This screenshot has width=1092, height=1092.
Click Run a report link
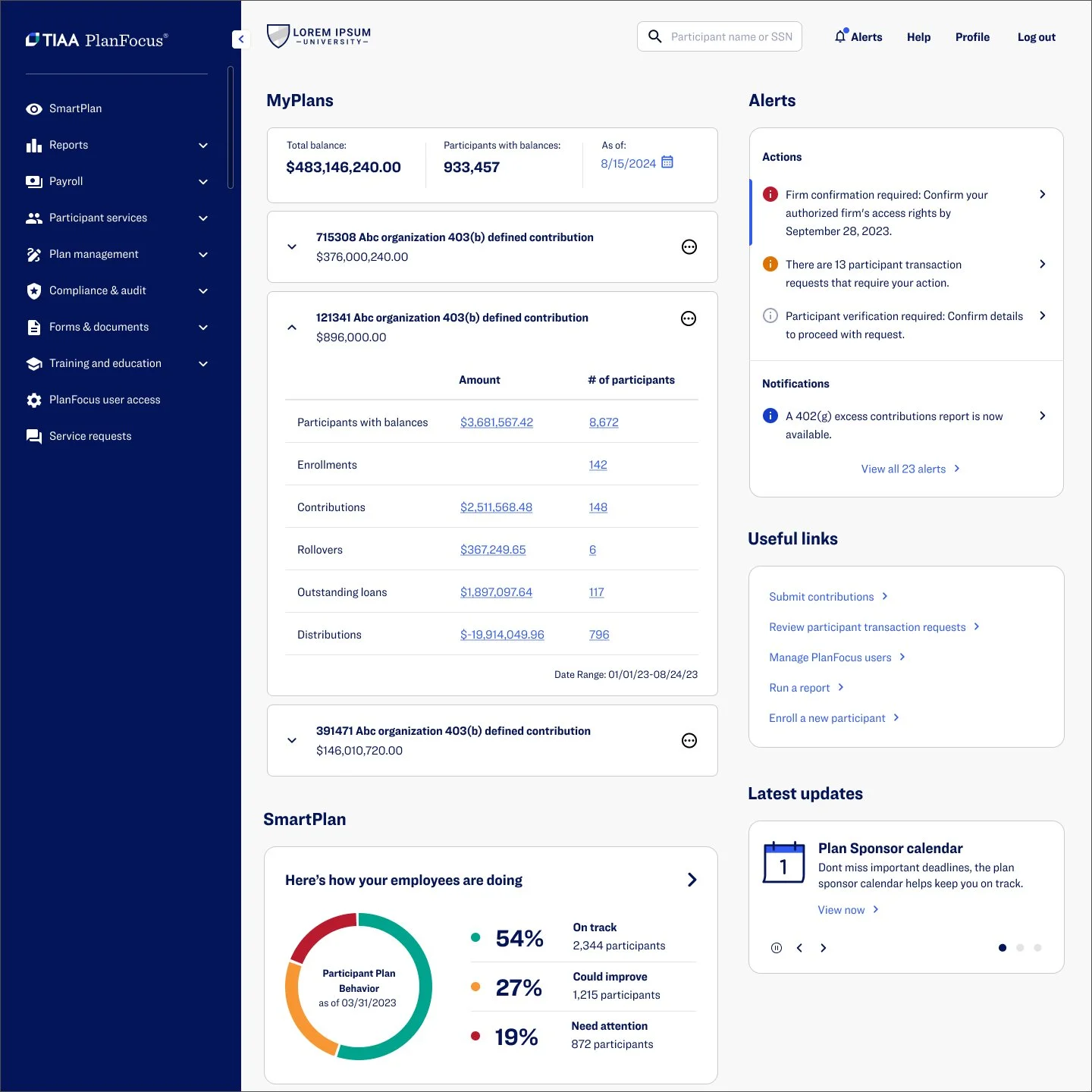(x=805, y=689)
